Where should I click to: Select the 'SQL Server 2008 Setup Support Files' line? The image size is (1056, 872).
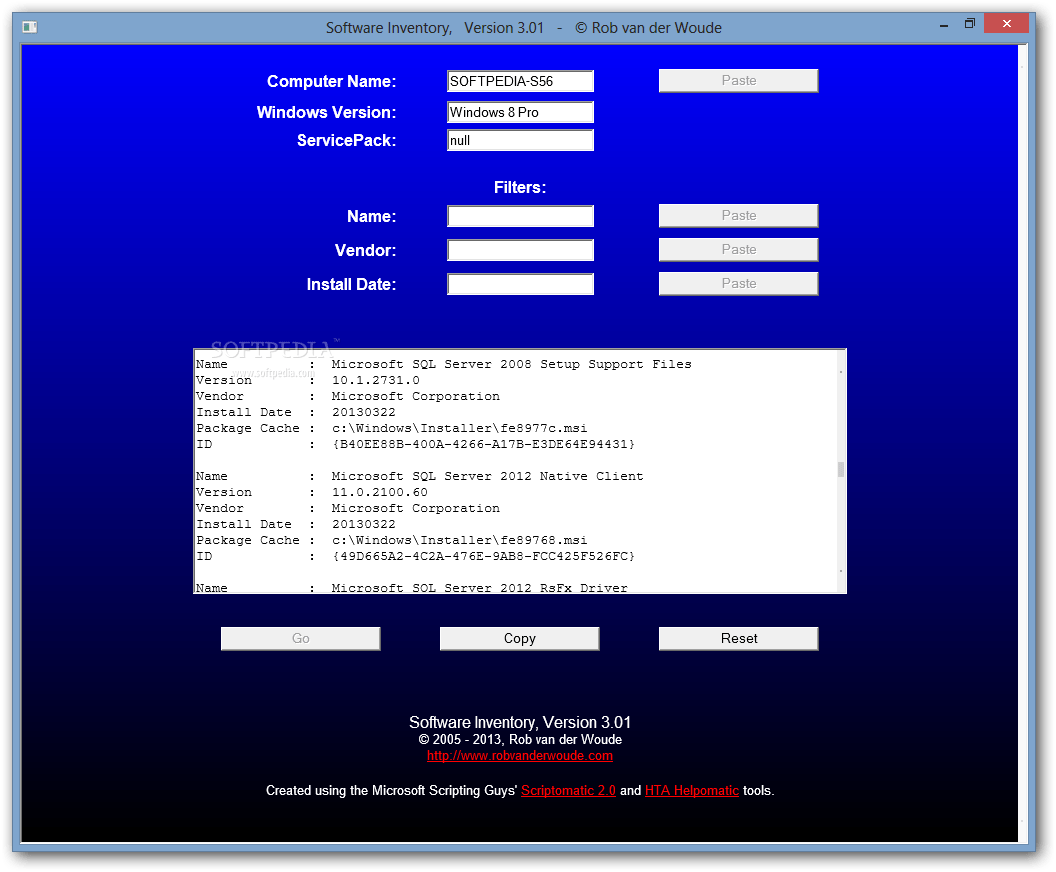click(x=511, y=364)
